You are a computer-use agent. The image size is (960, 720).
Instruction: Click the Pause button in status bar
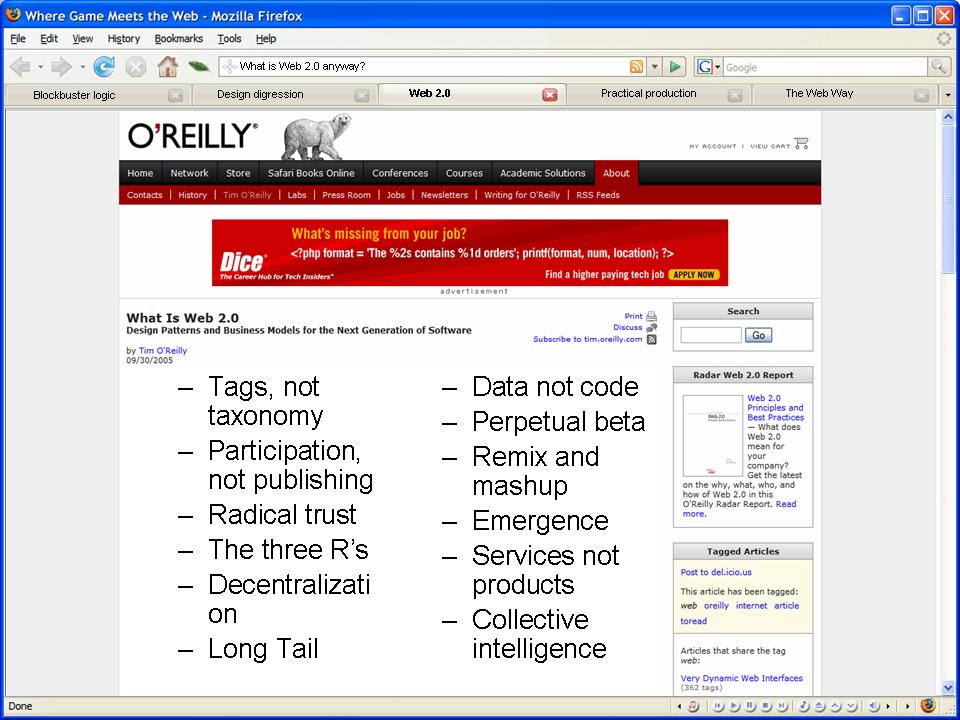pyautogui.click(x=750, y=706)
